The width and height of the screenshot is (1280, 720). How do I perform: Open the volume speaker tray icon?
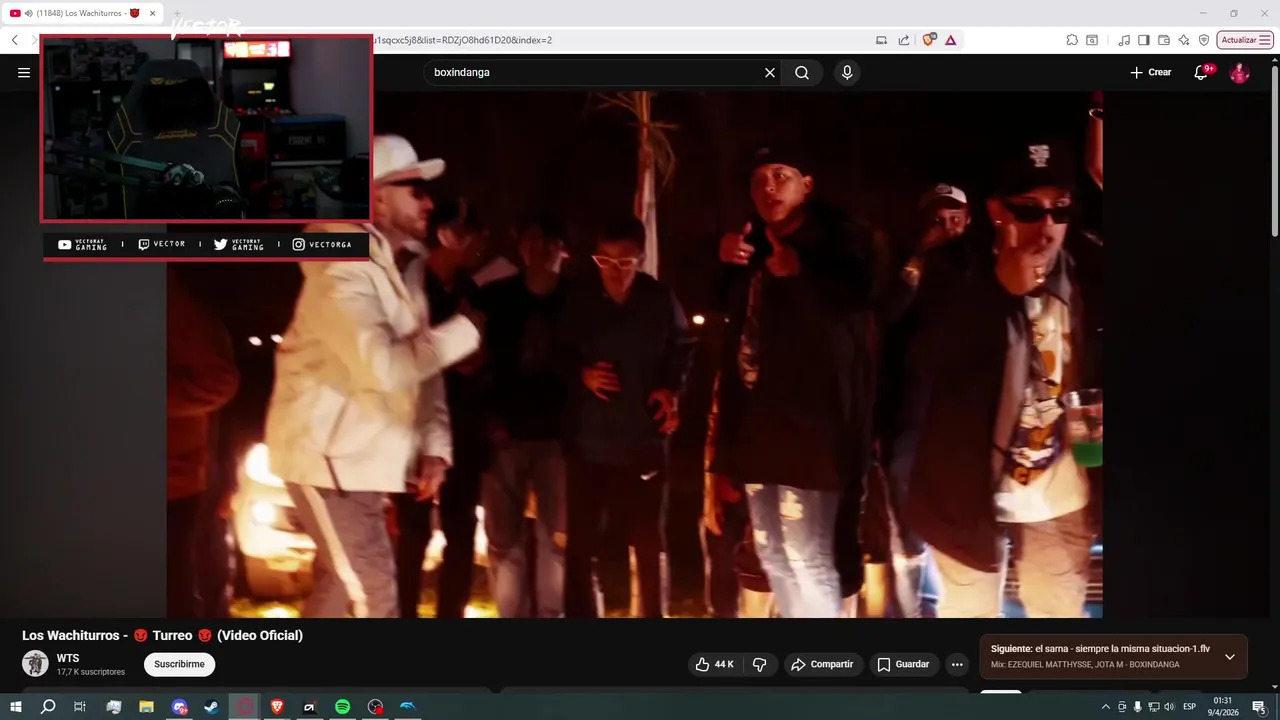click(1169, 707)
